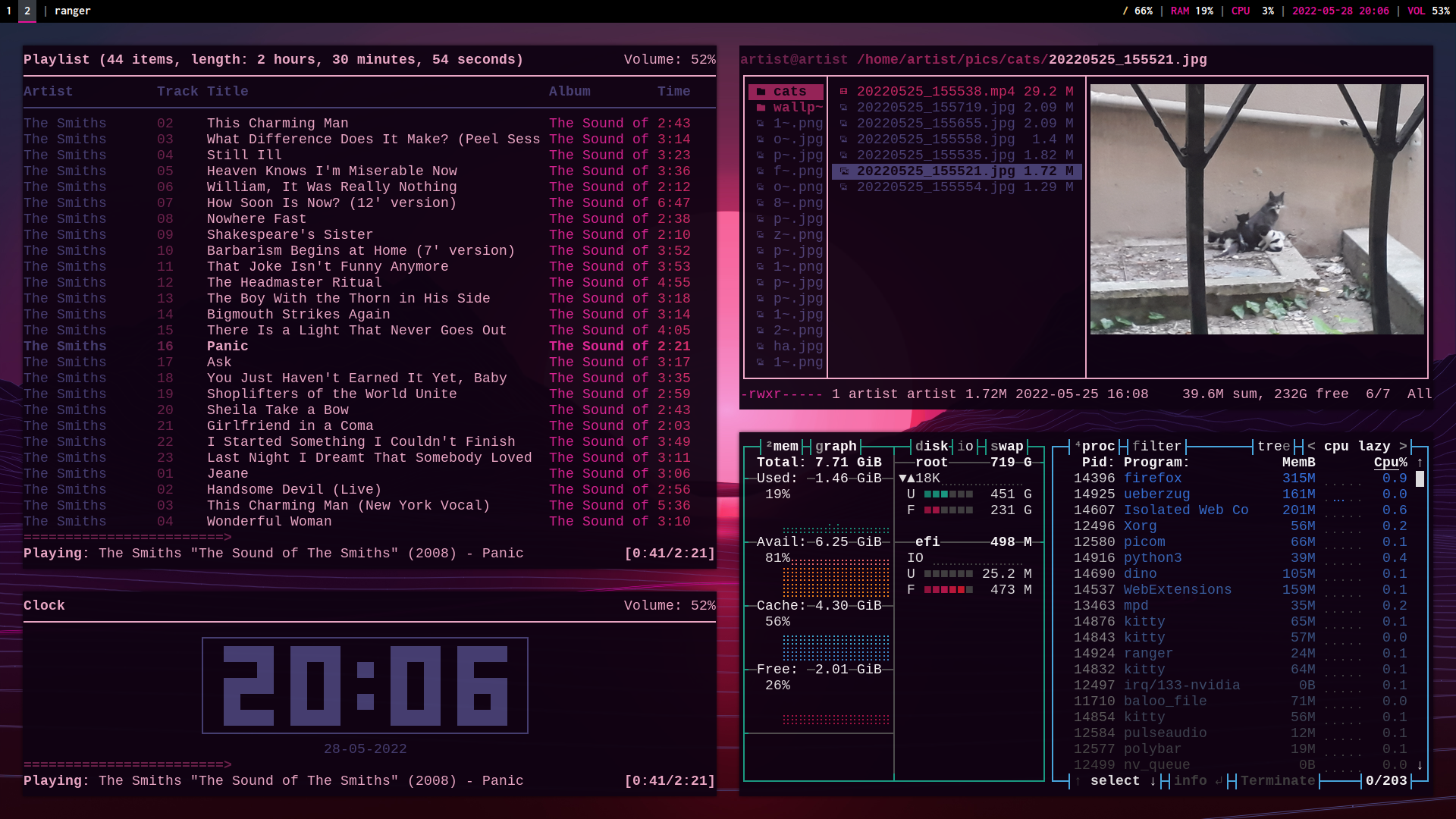Click the btop process list scrollbar thumb
Screen dimensions: 1456x819
(1420, 479)
